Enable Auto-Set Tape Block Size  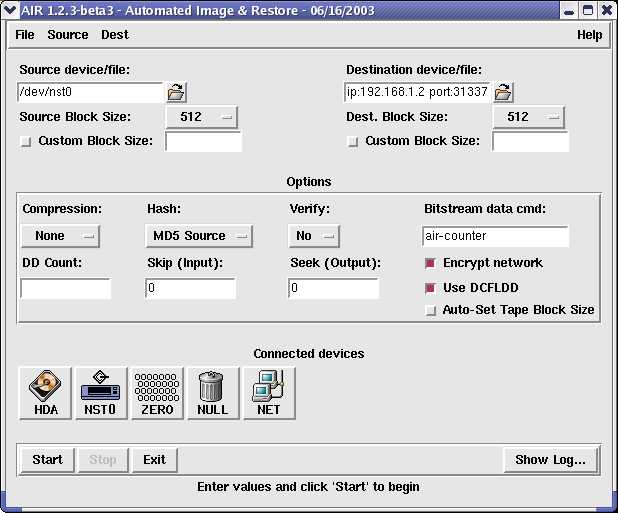coord(431,310)
